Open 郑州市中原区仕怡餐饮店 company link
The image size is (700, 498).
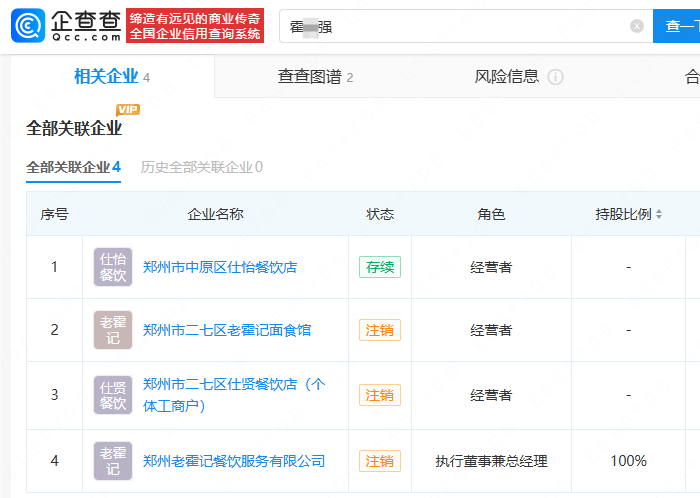220,267
